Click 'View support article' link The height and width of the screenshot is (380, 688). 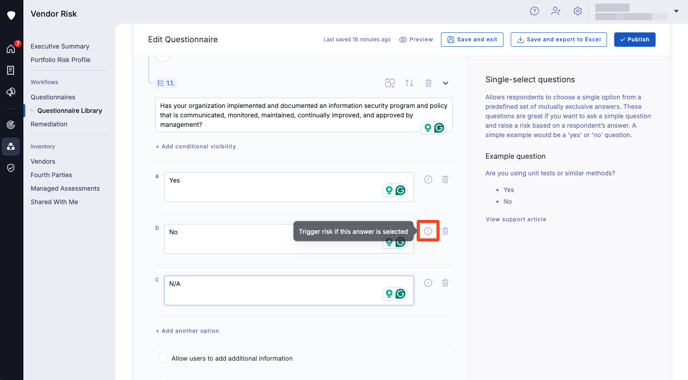click(516, 219)
